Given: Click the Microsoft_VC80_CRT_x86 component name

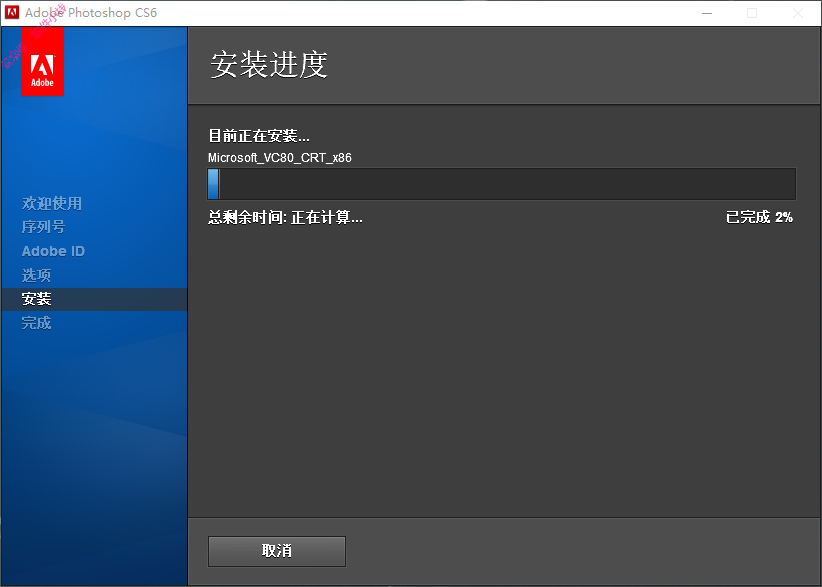Looking at the screenshot, I should coord(280,158).
